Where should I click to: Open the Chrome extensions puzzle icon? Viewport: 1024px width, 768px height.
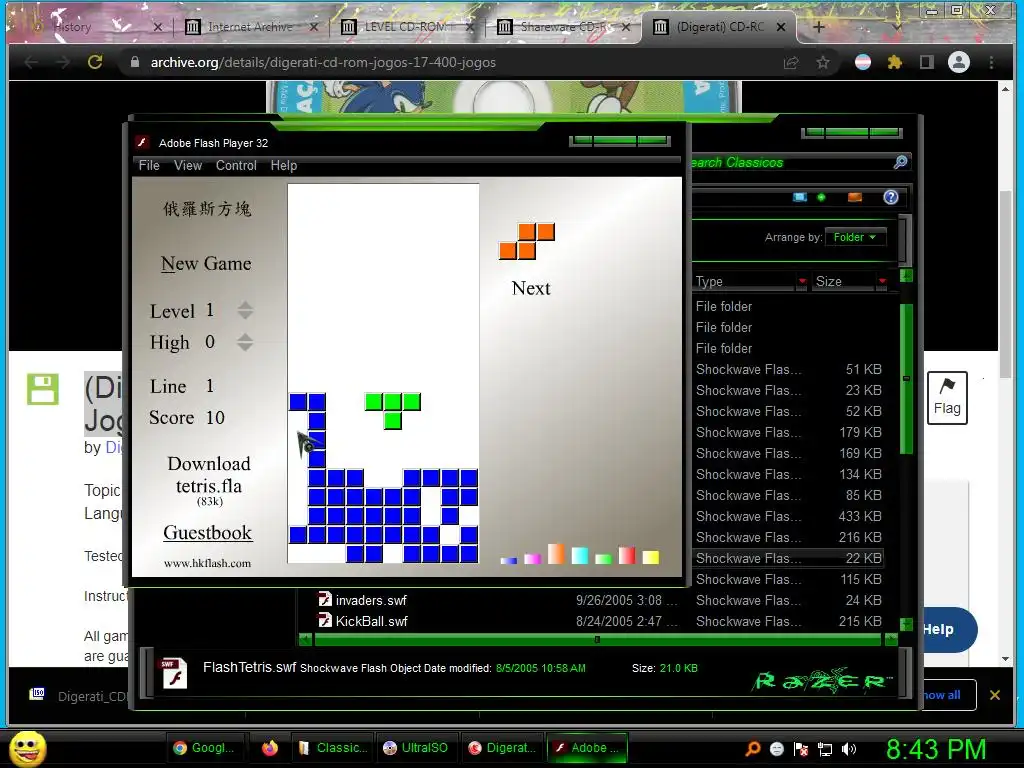tap(895, 62)
